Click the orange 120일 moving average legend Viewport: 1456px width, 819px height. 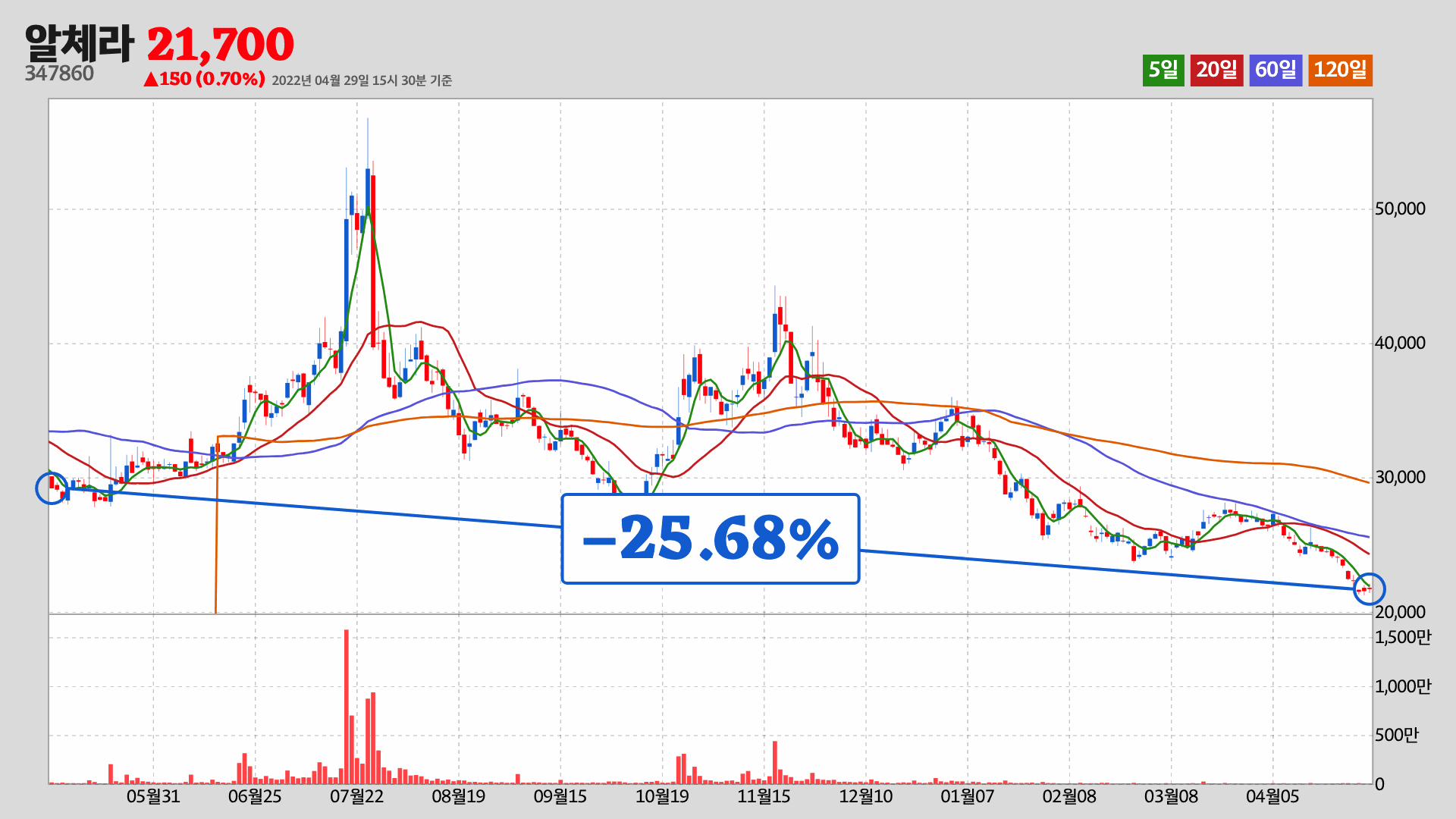1340,70
